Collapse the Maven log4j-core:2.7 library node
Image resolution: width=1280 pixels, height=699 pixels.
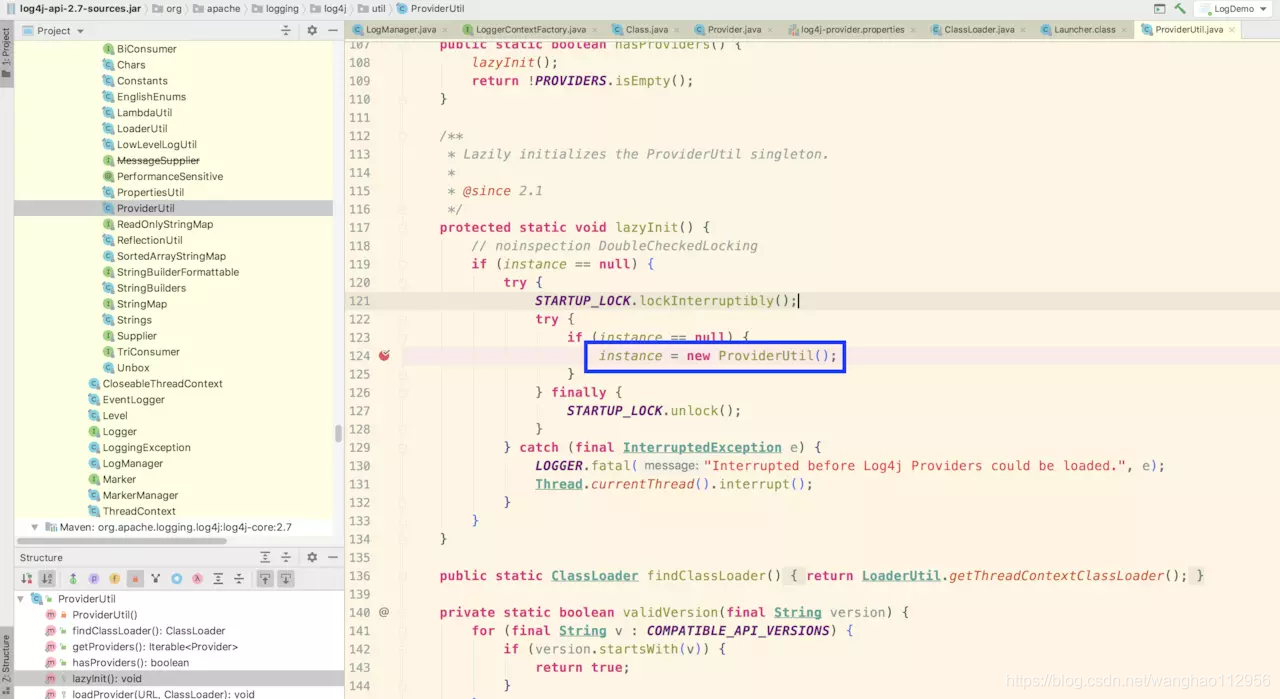click(35, 527)
